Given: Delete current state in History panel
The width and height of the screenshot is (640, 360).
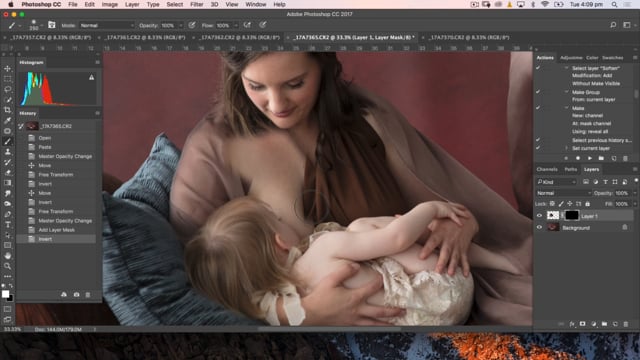Looking at the screenshot, I should [x=88, y=294].
